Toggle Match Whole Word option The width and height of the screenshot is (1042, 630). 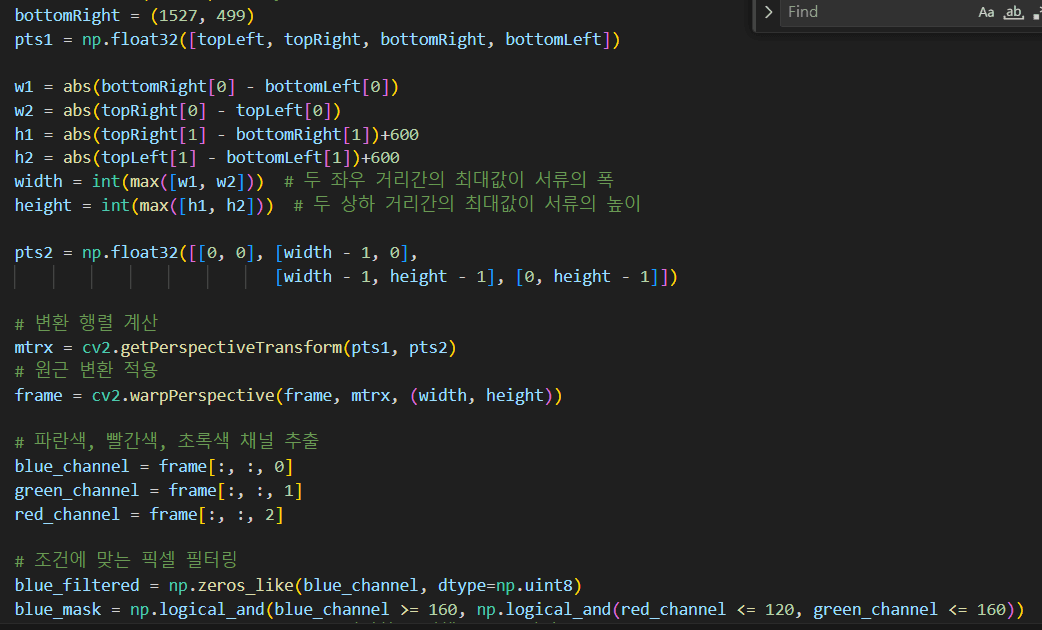coord(1013,12)
